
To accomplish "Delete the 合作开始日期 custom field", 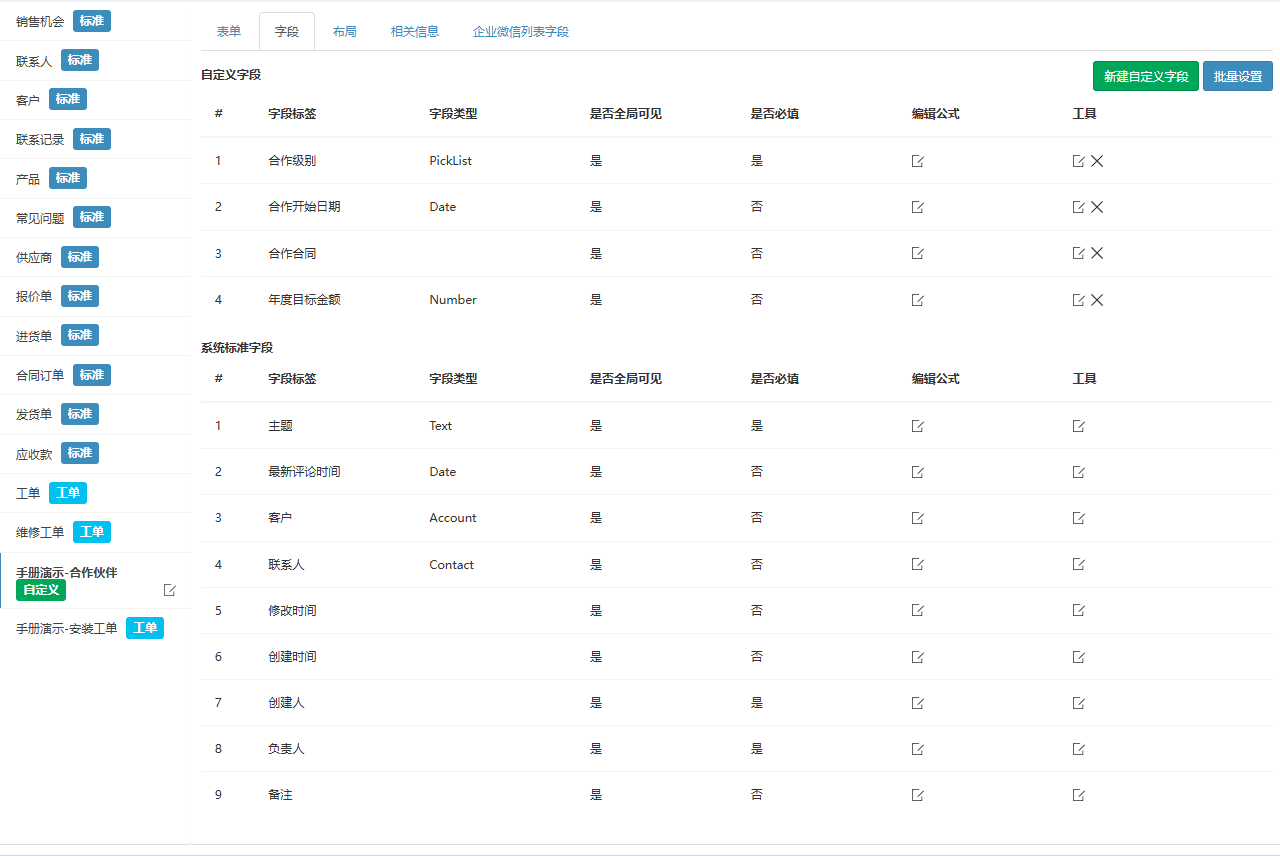I will point(1097,207).
